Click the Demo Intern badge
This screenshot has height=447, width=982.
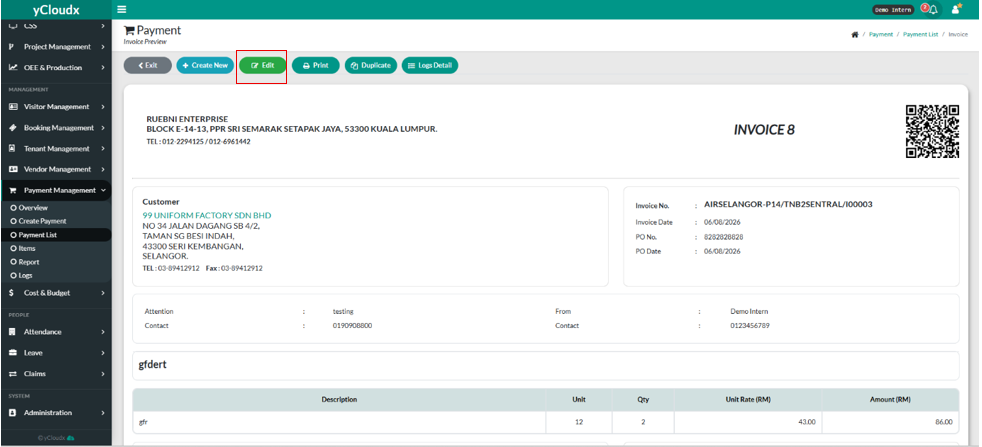coord(892,9)
